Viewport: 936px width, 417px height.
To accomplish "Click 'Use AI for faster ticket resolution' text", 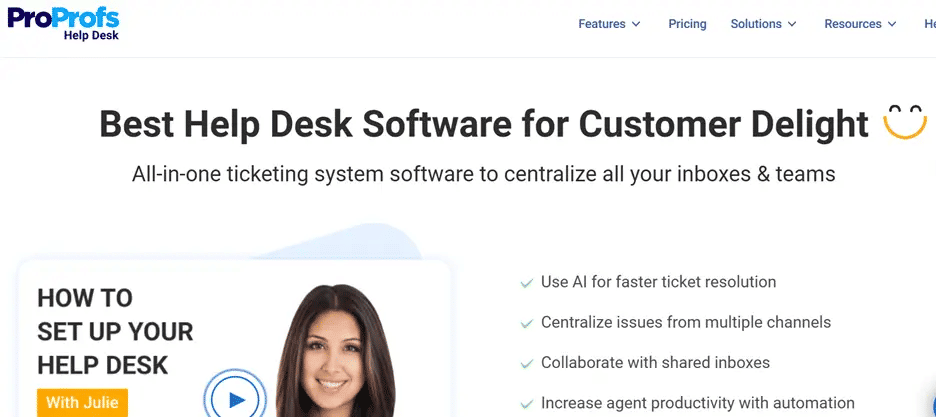I will click(x=658, y=282).
